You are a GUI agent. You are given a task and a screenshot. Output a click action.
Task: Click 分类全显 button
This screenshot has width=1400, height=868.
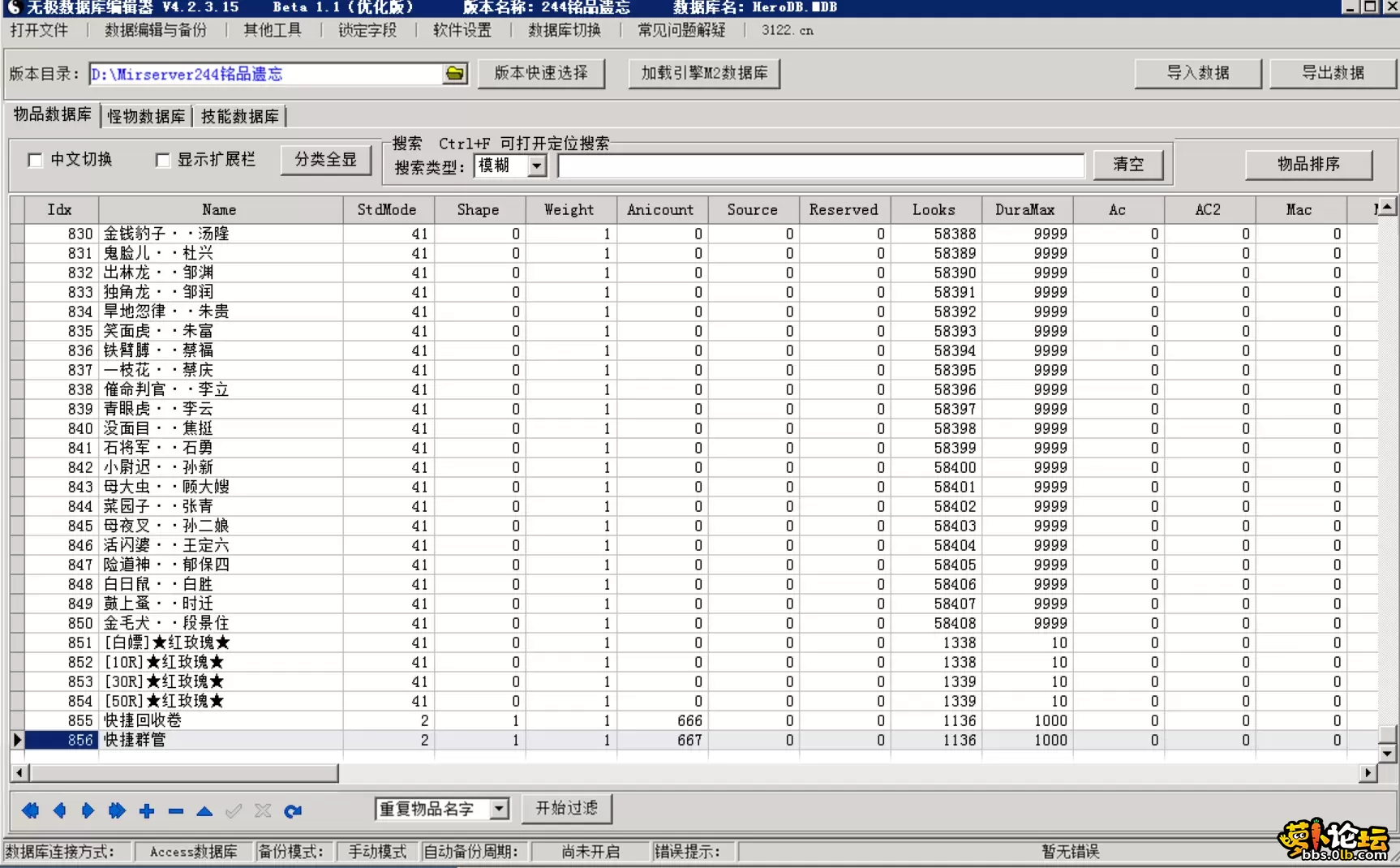(326, 160)
